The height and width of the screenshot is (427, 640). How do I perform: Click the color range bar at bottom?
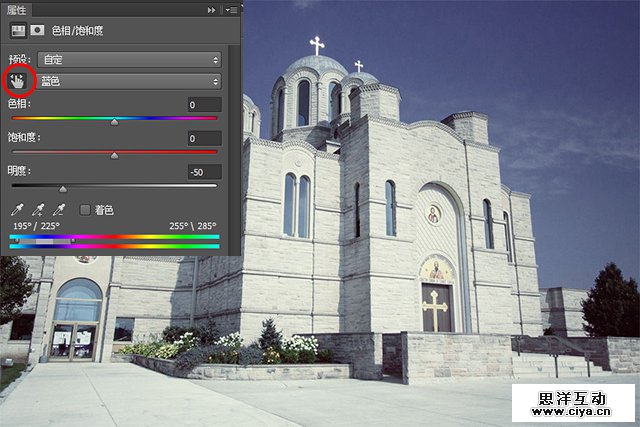[114, 240]
